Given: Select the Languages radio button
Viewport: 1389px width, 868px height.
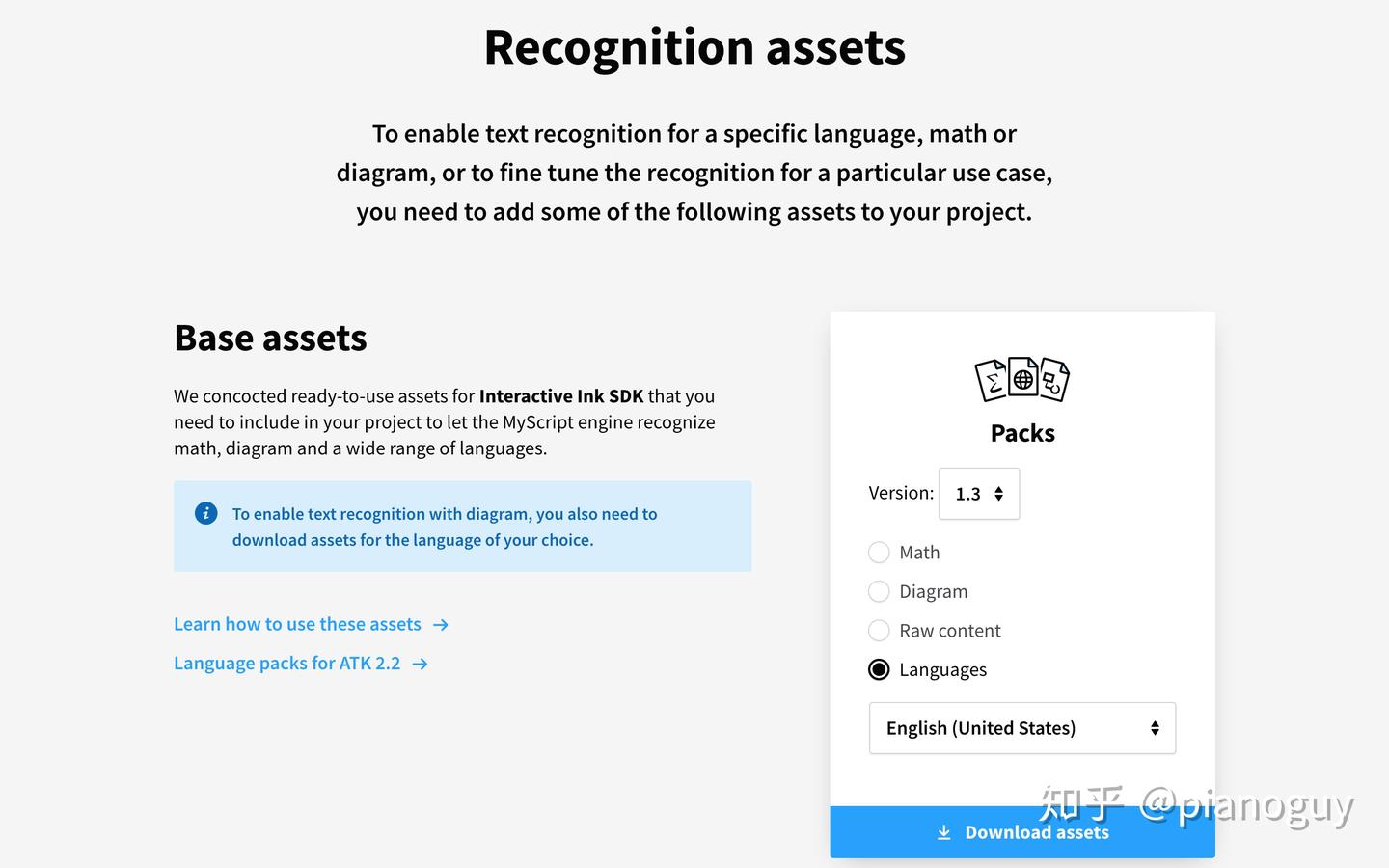Looking at the screenshot, I should pos(879,668).
